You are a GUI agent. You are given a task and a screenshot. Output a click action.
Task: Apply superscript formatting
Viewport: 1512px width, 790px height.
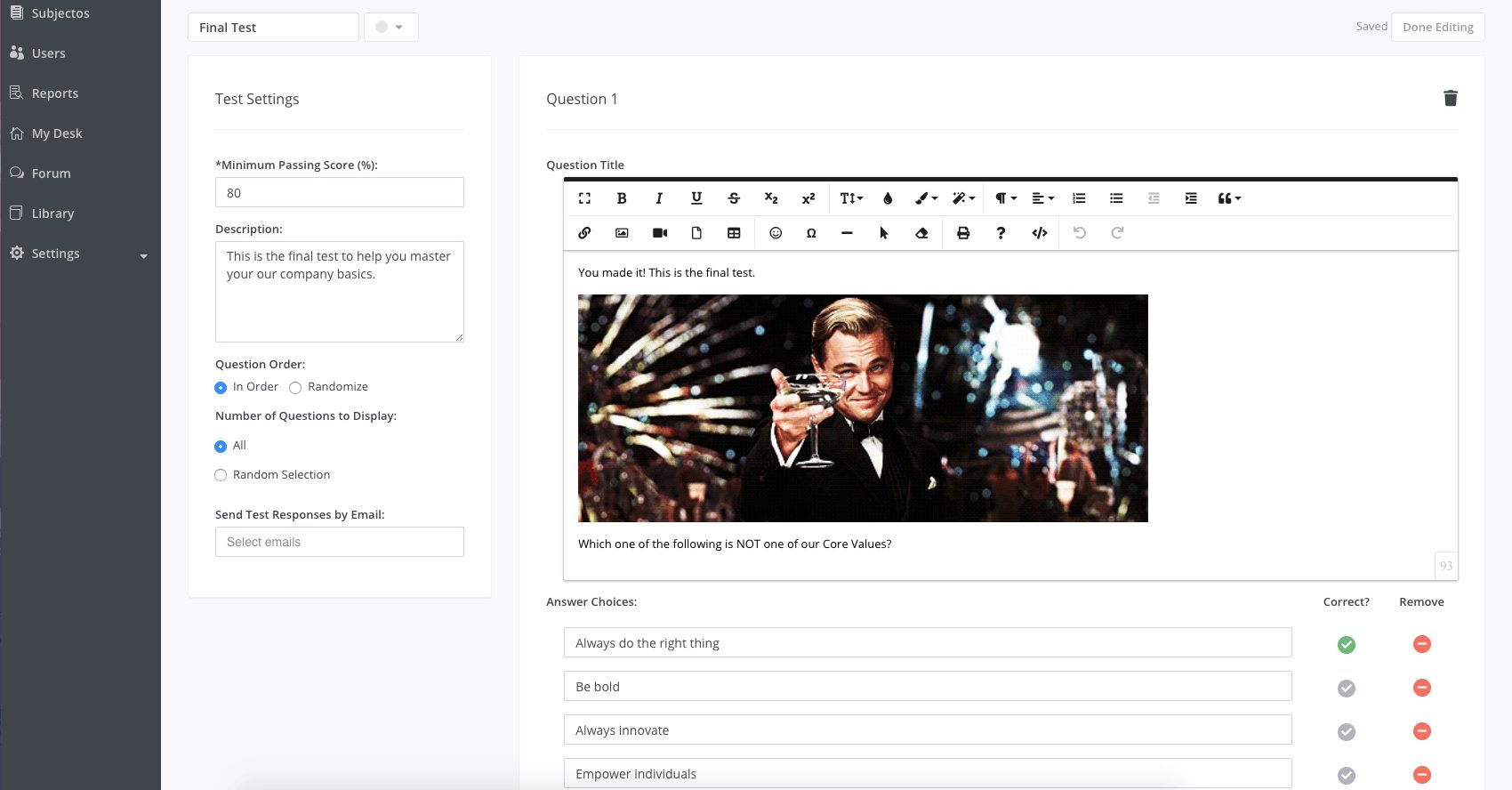click(808, 198)
